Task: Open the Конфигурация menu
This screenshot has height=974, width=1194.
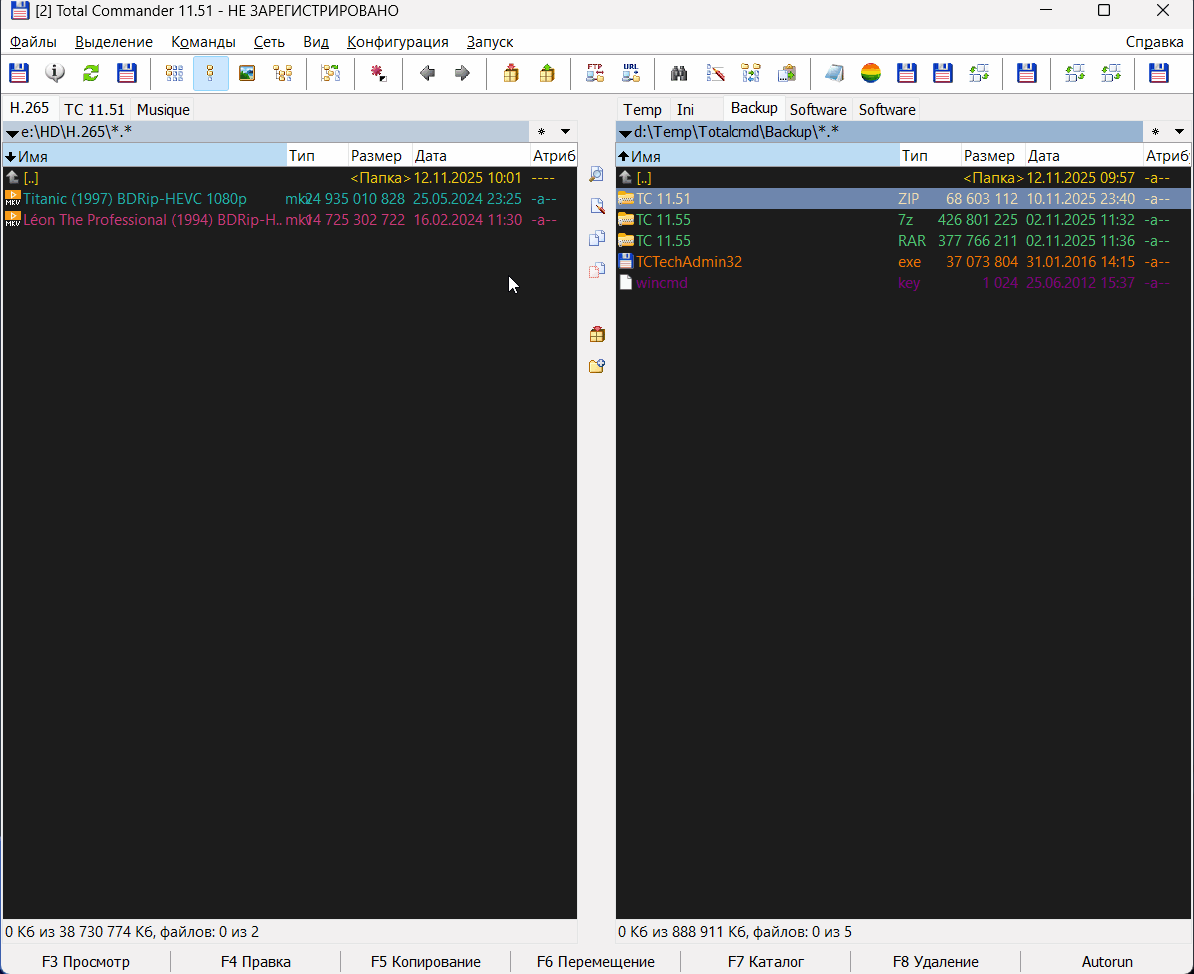Action: point(397,42)
